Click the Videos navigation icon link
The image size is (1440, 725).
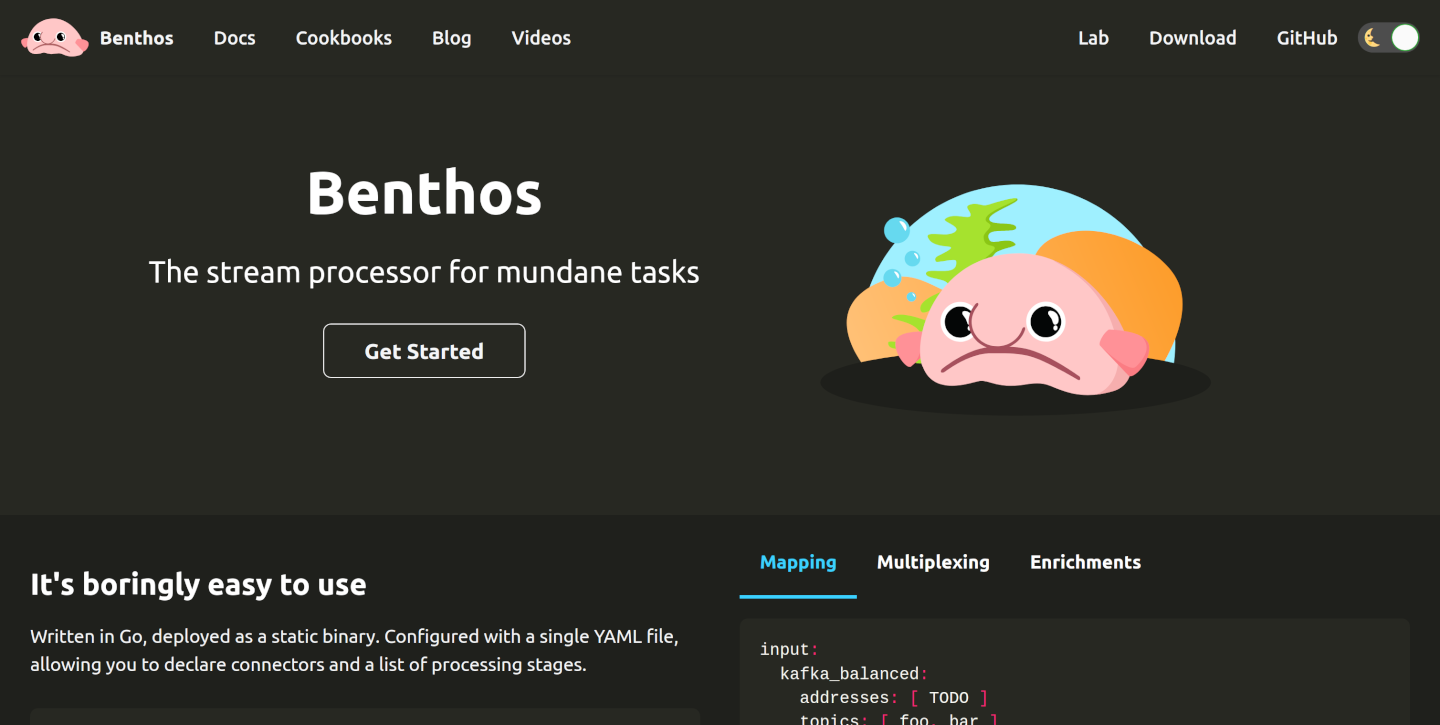540,38
